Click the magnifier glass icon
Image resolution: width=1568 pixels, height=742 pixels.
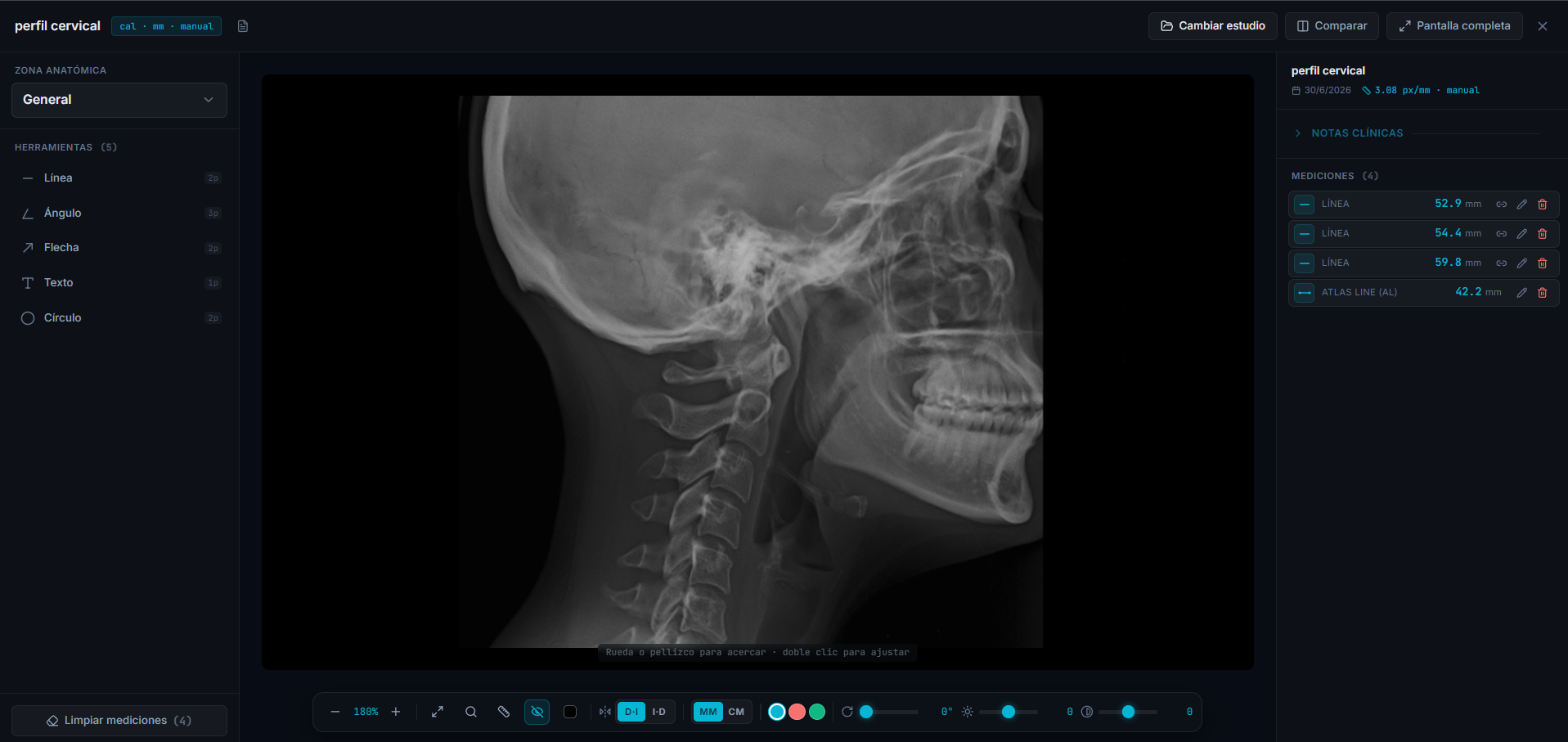click(471, 712)
